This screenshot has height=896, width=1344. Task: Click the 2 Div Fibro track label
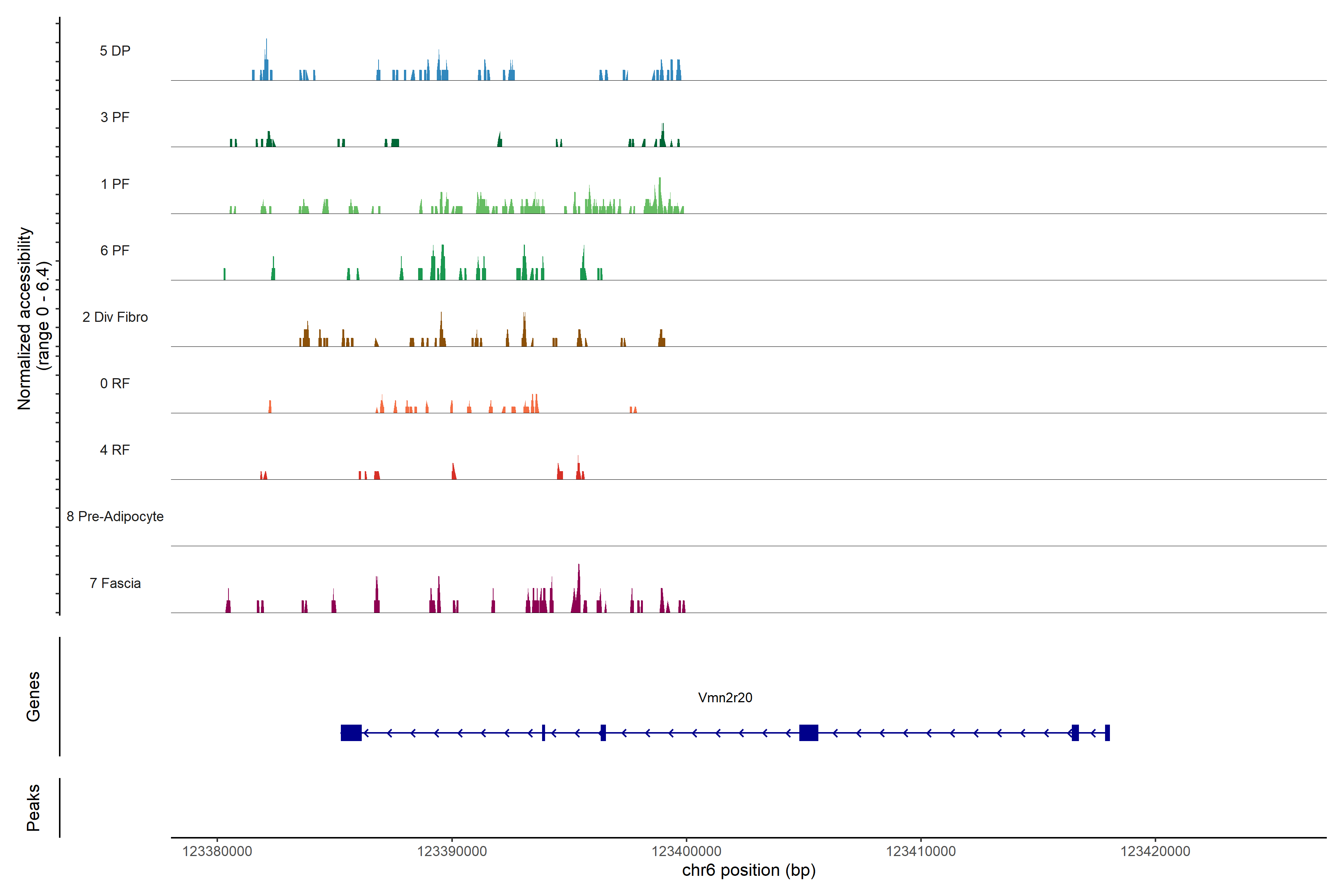click(115, 317)
